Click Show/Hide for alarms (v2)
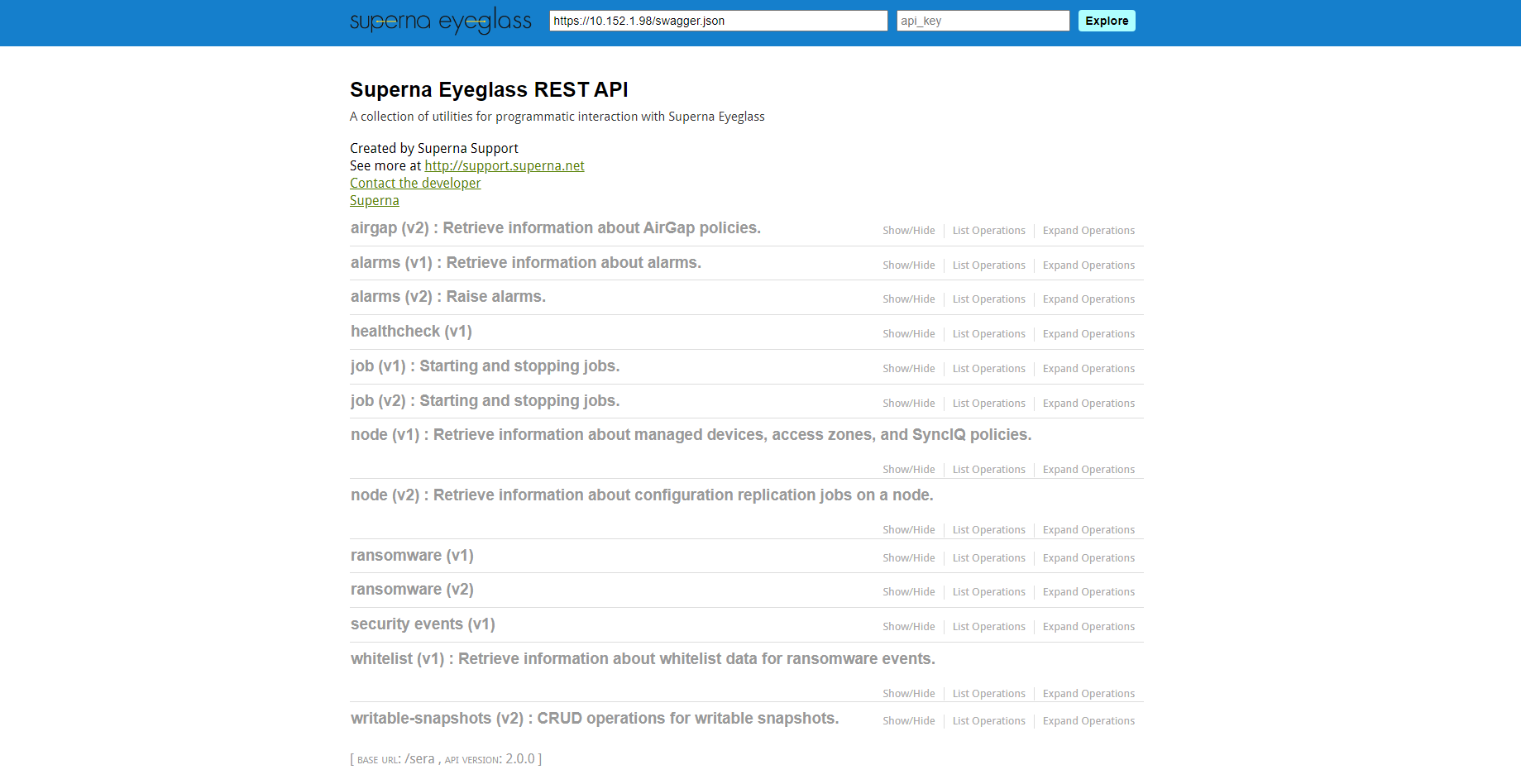The width and height of the screenshot is (1521, 784). tap(909, 299)
